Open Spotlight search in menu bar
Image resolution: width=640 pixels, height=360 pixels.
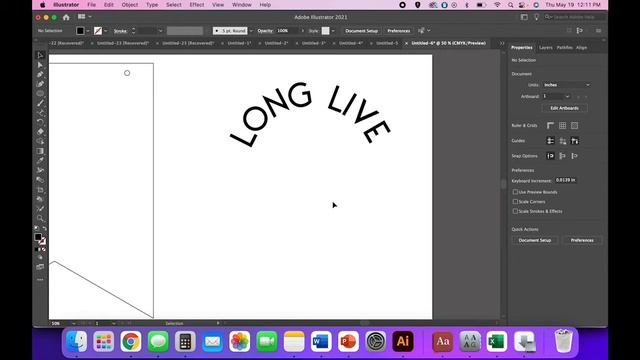coord(510,5)
